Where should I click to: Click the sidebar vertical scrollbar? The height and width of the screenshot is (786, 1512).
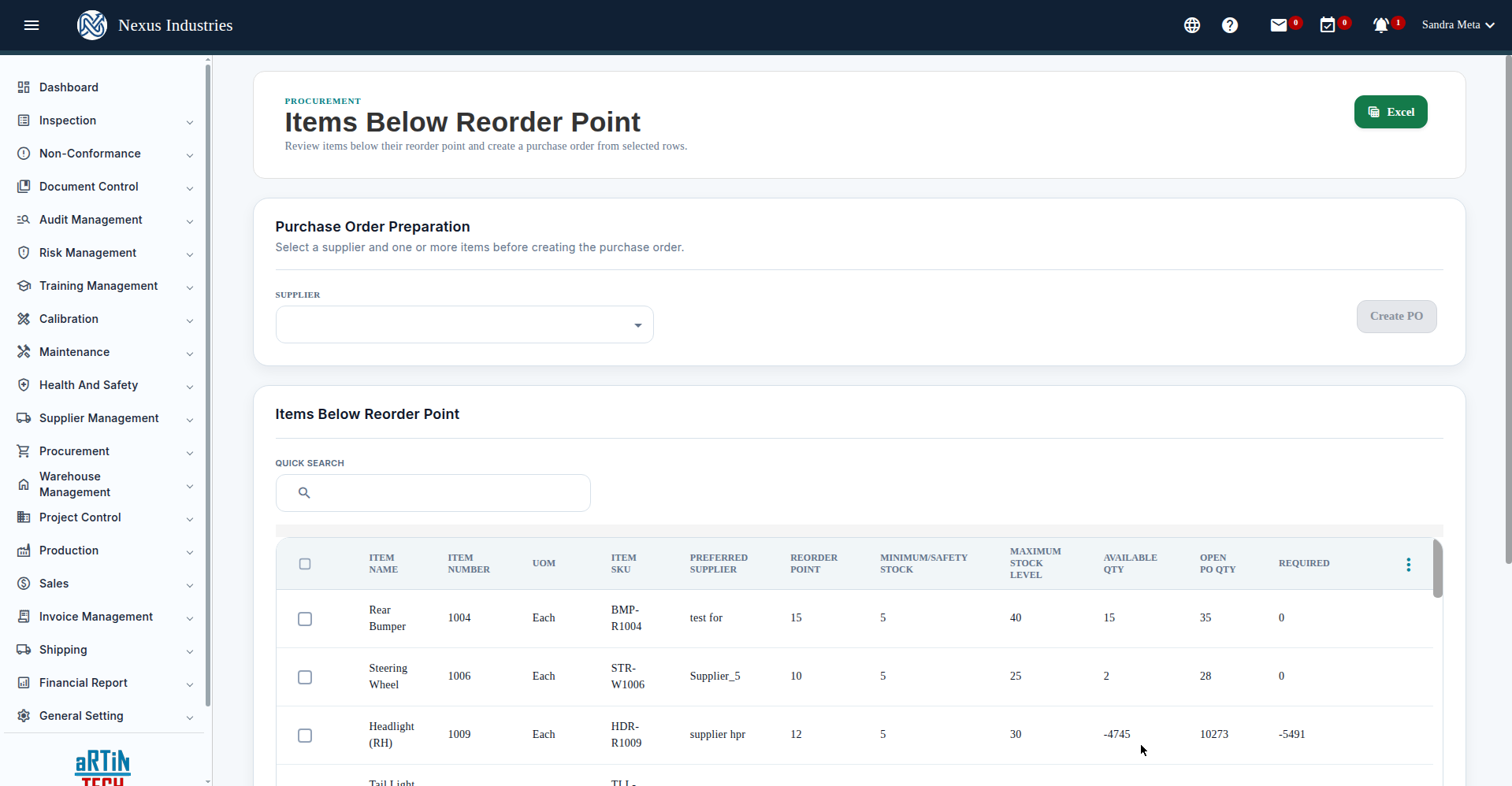tap(208, 386)
